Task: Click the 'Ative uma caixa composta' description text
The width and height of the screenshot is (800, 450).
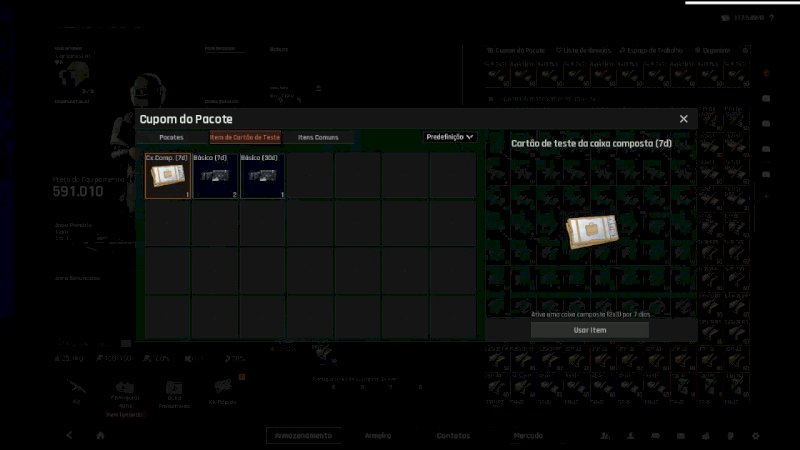Action: pos(591,314)
